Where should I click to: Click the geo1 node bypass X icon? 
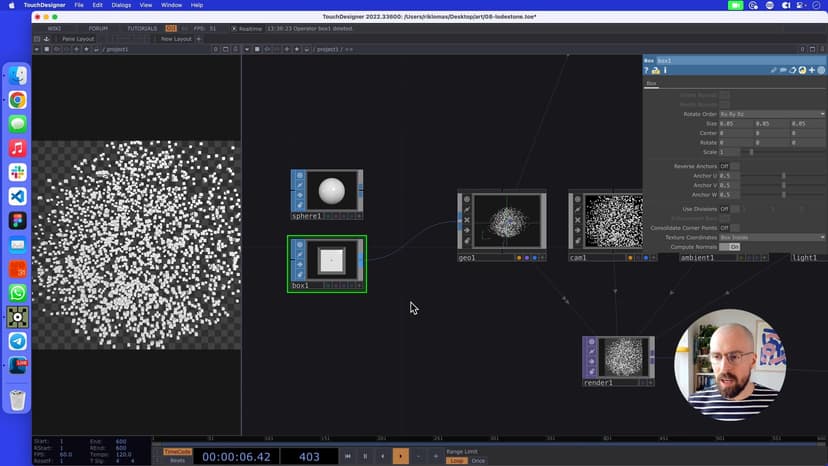pos(466,219)
